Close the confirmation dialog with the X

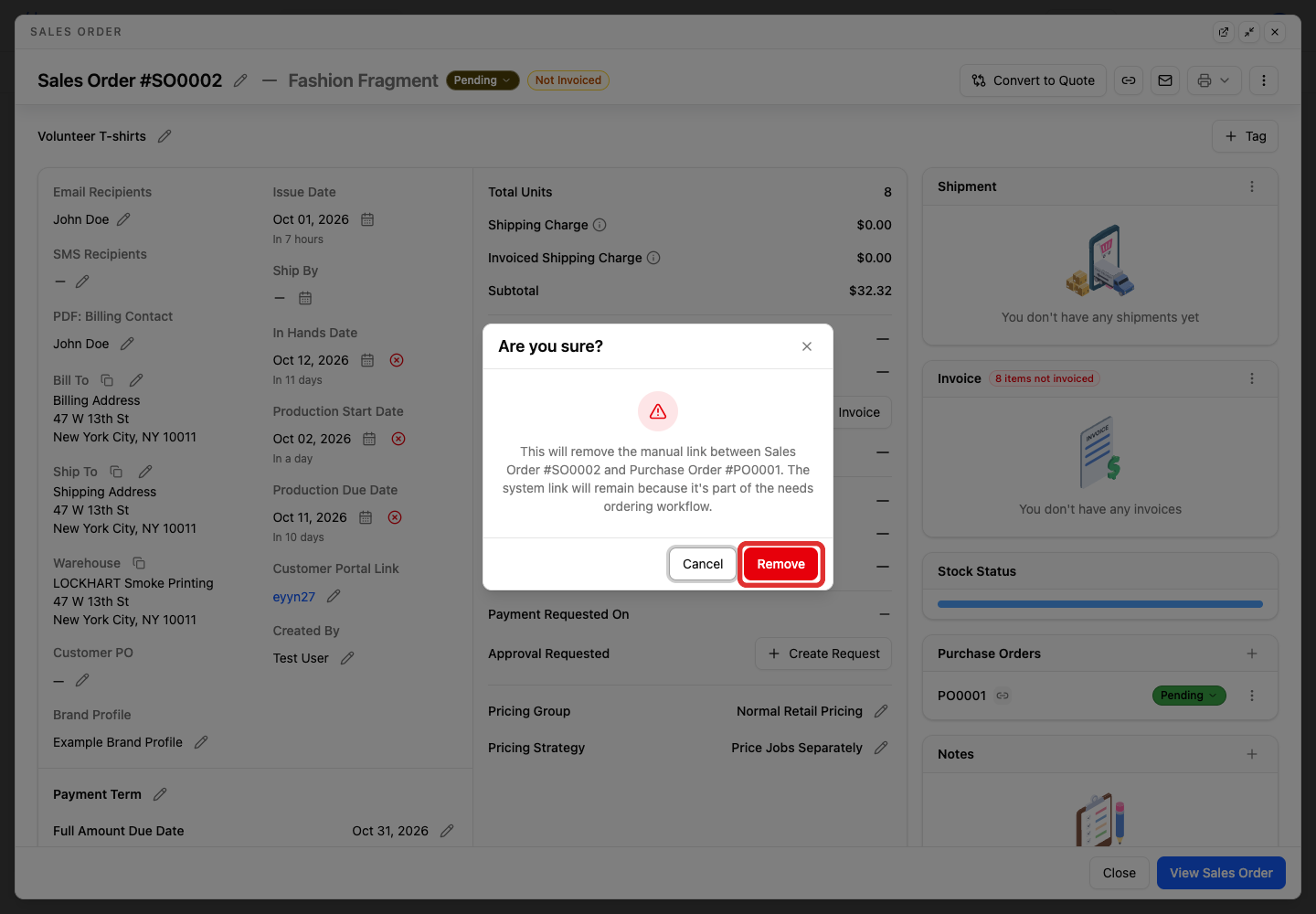coord(807,346)
